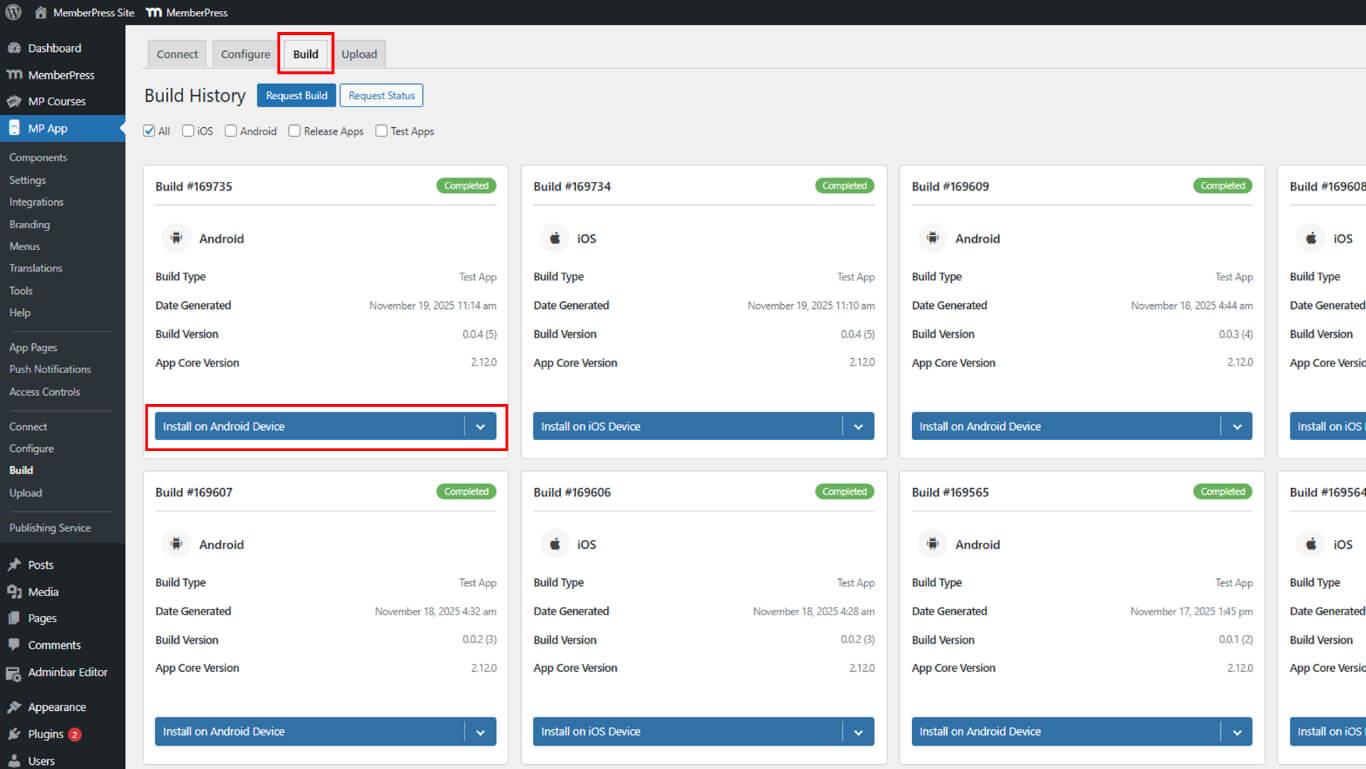1366x769 pixels.
Task: Click the Plugins icon in sidebar
Action: [x=14, y=734]
